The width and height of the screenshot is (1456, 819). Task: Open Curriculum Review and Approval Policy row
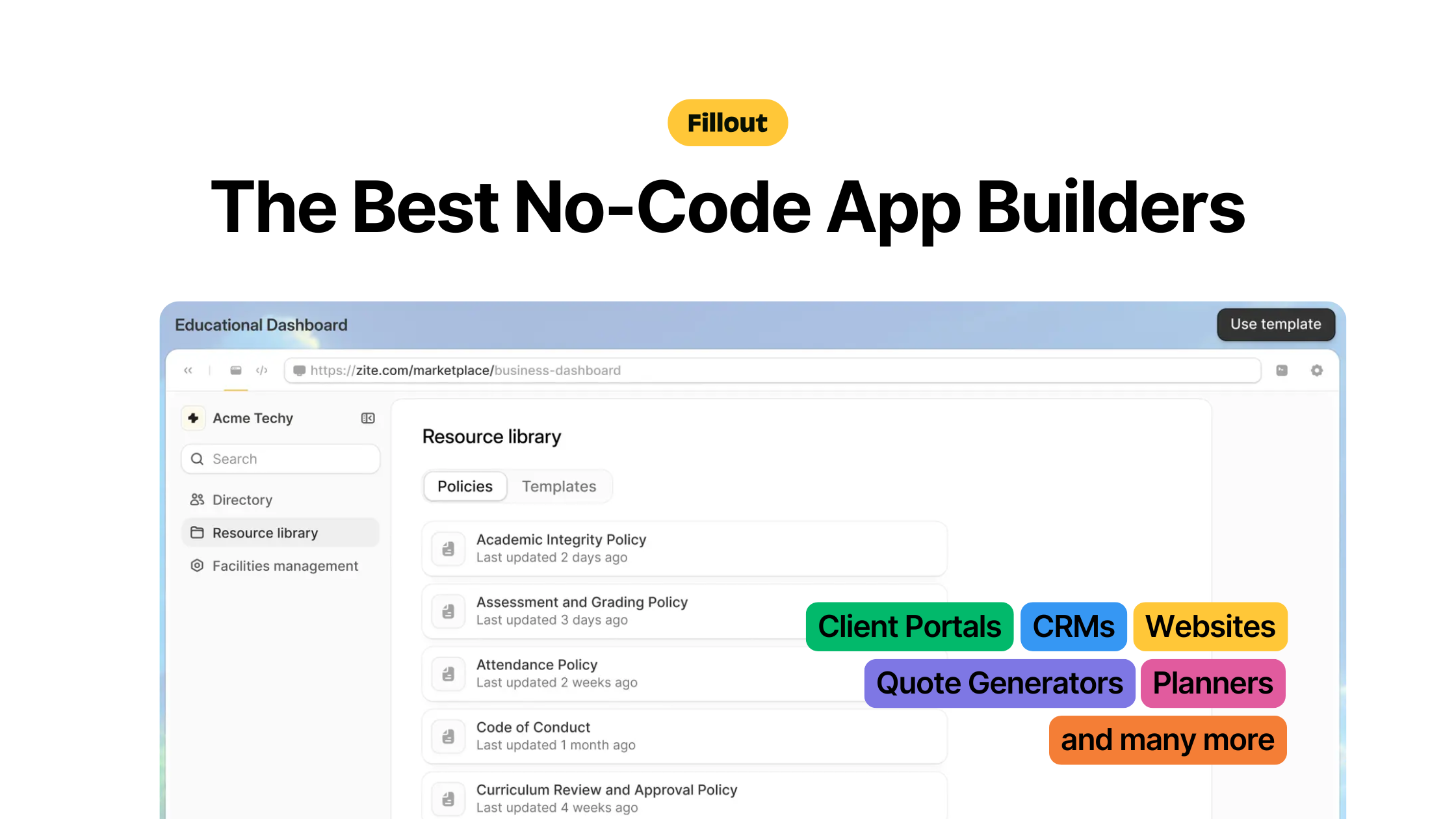[684, 796]
